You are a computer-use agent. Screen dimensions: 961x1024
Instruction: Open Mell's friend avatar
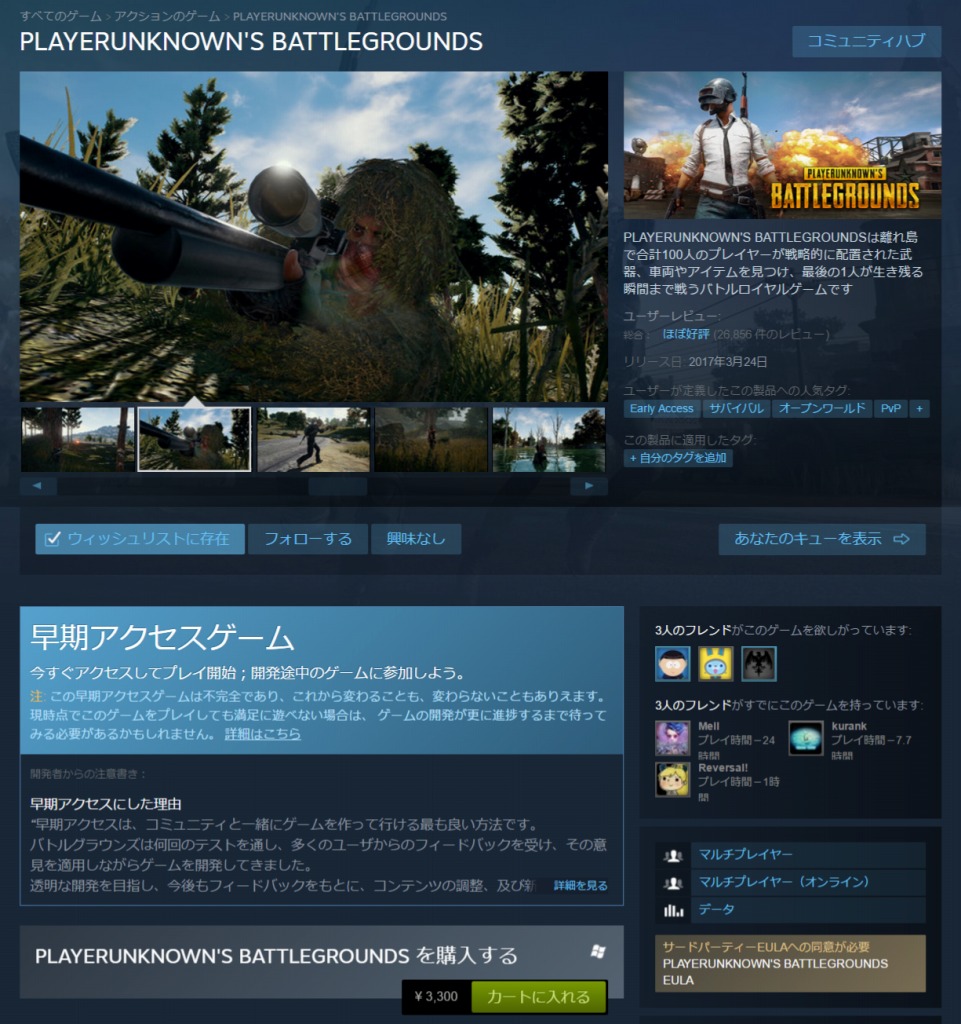(x=672, y=738)
